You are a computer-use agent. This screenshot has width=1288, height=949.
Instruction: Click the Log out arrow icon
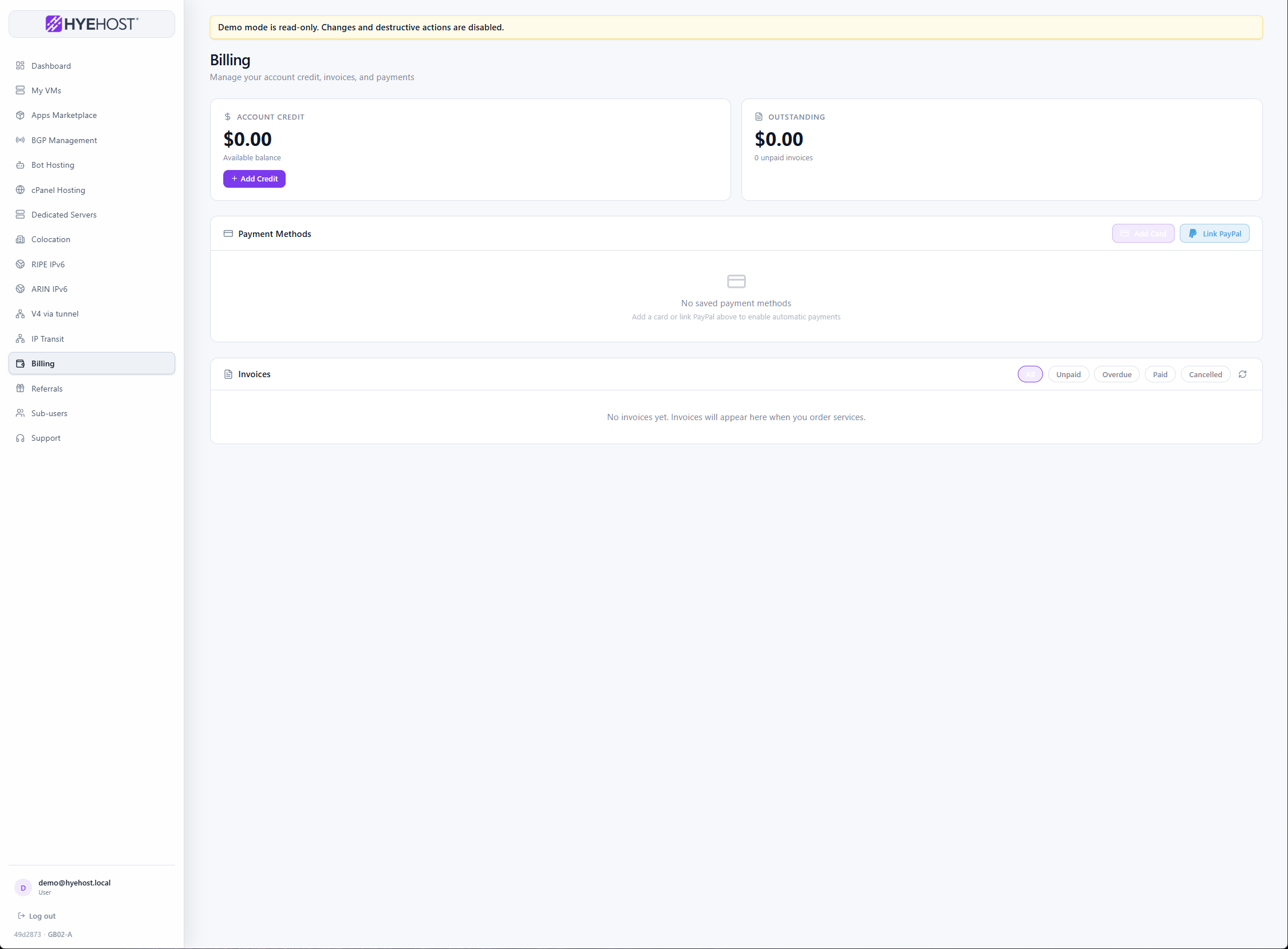21,916
